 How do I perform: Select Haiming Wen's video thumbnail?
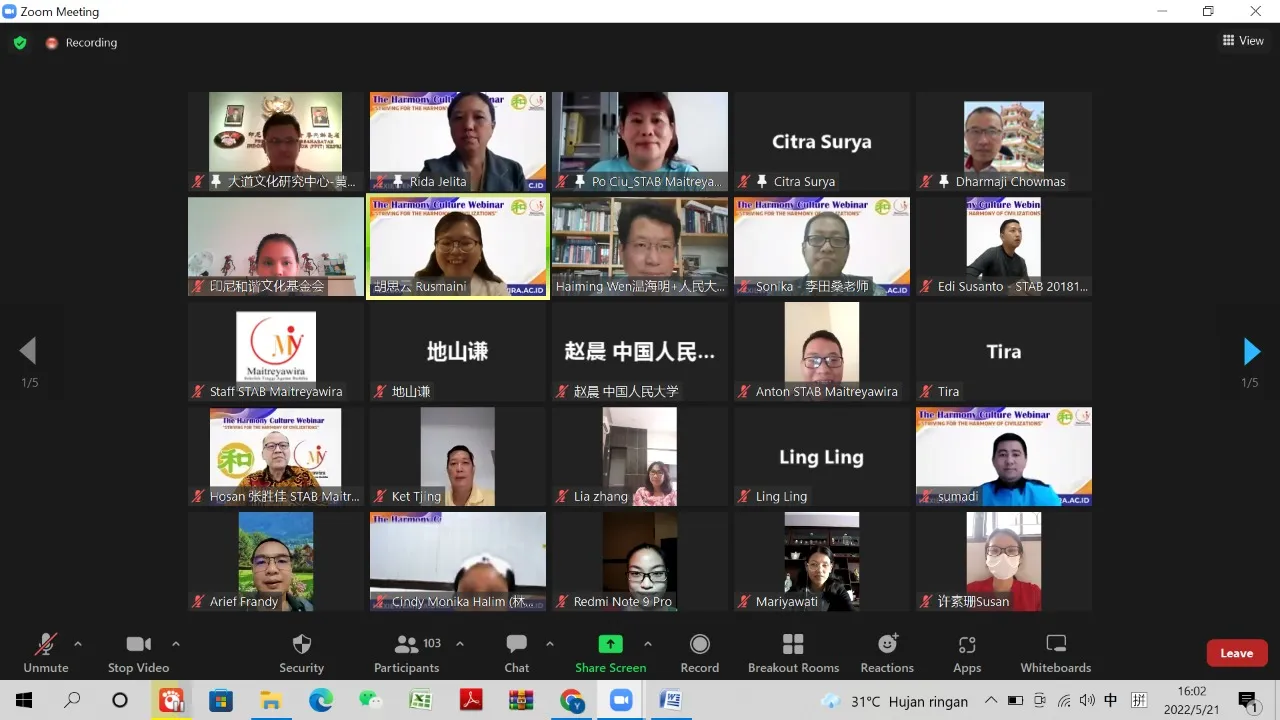click(x=640, y=246)
